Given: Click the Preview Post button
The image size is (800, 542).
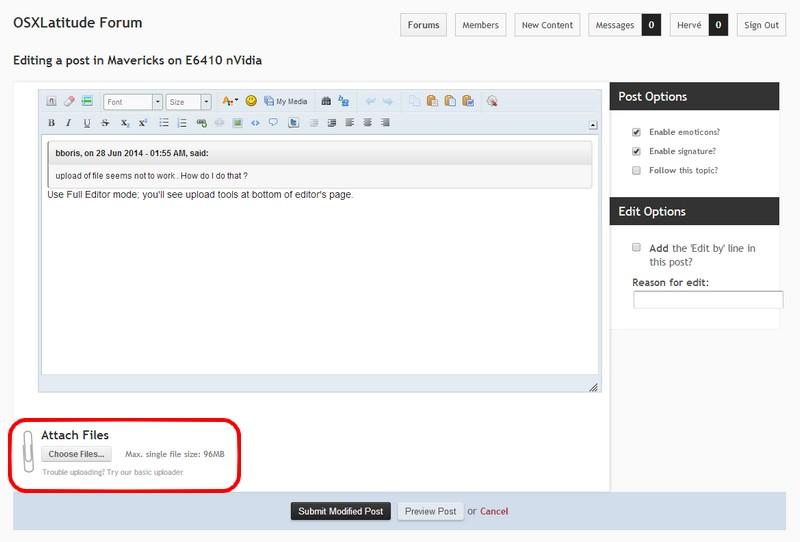Looking at the screenshot, I should pyautogui.click(x=431, y=511).
